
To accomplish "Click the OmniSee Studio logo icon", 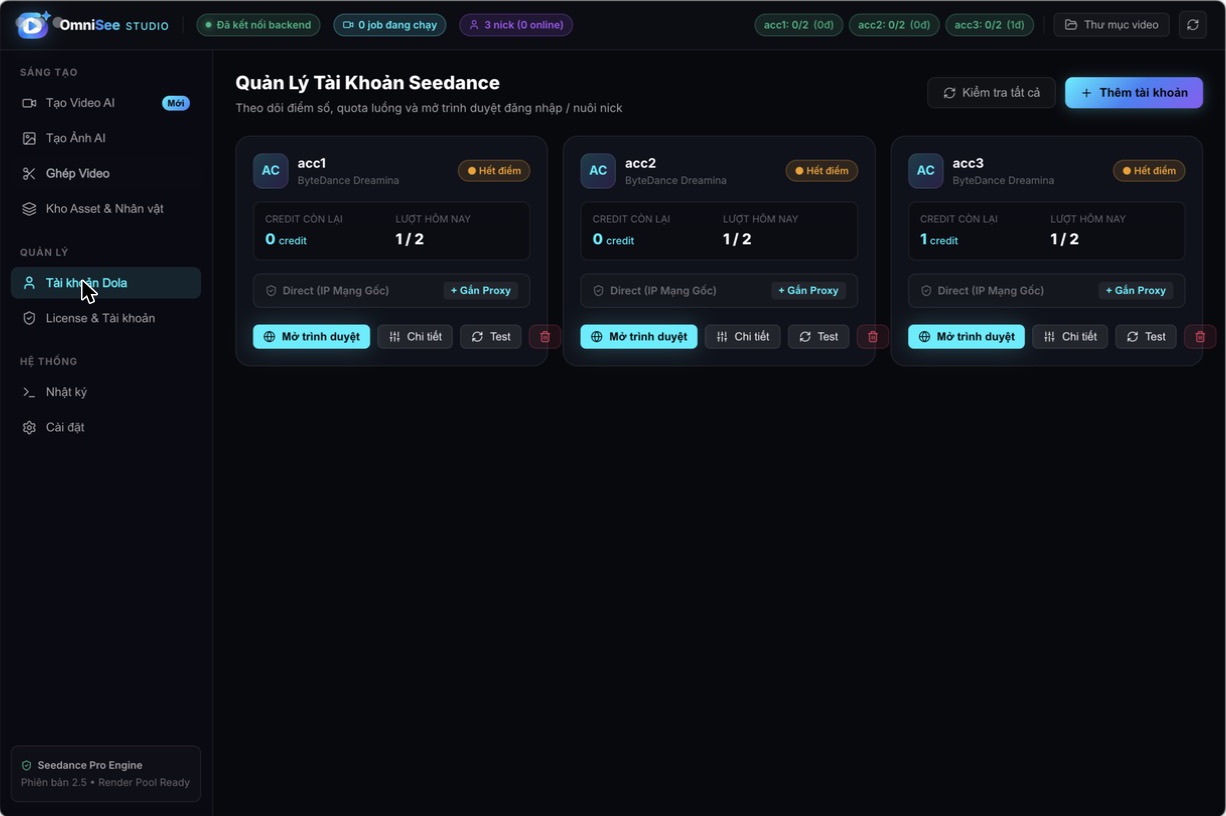I will [x=33, y=25].
